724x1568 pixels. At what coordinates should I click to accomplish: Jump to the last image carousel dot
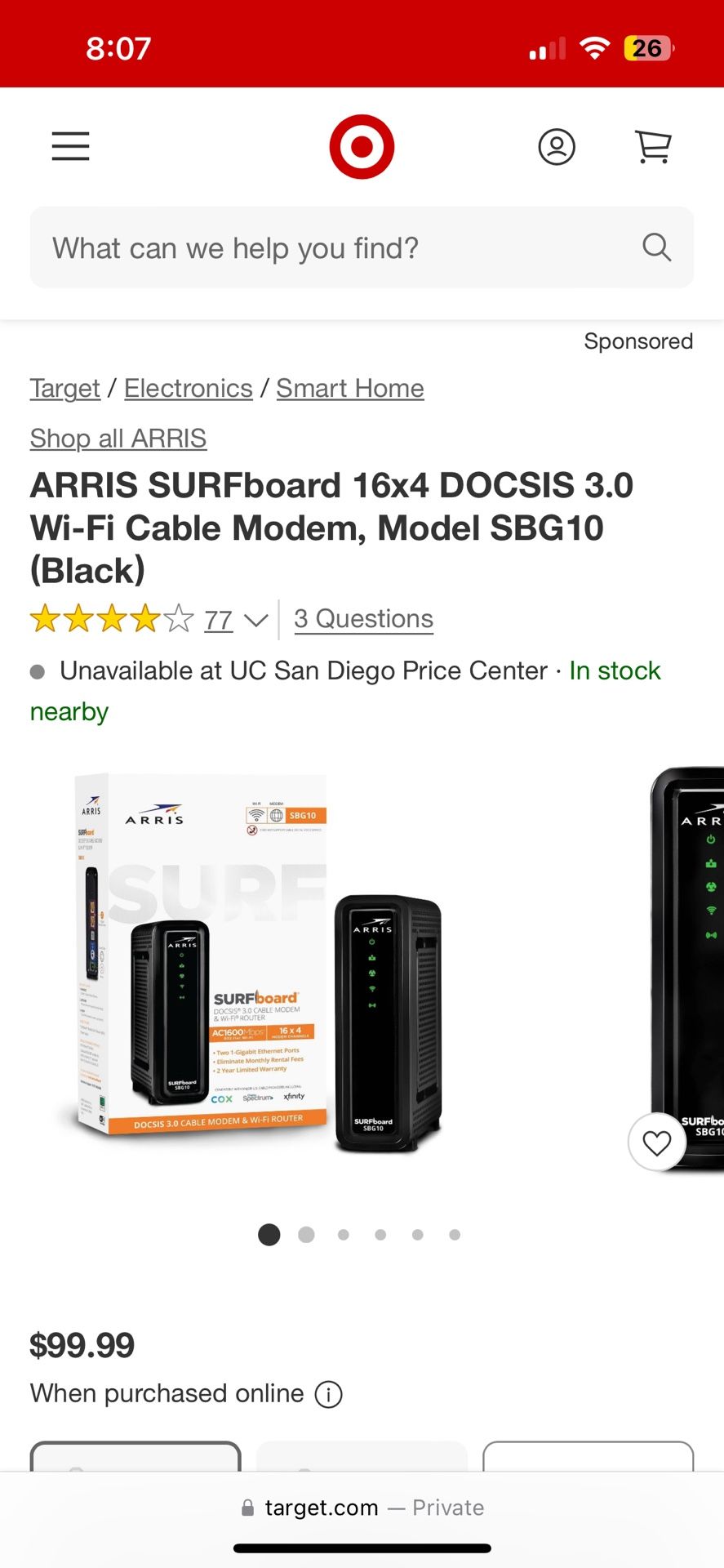[x=455, y=1235]
